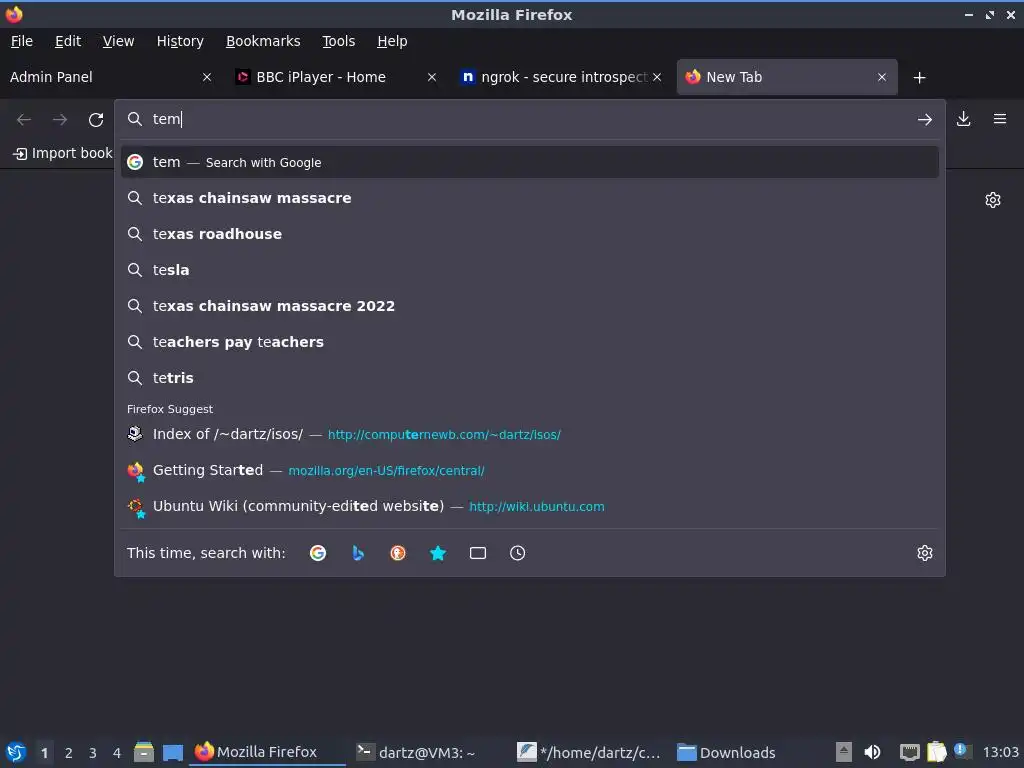Open the Edit menu
The height and width of the screenshot is (768, 1024).
tap(68, 41)
